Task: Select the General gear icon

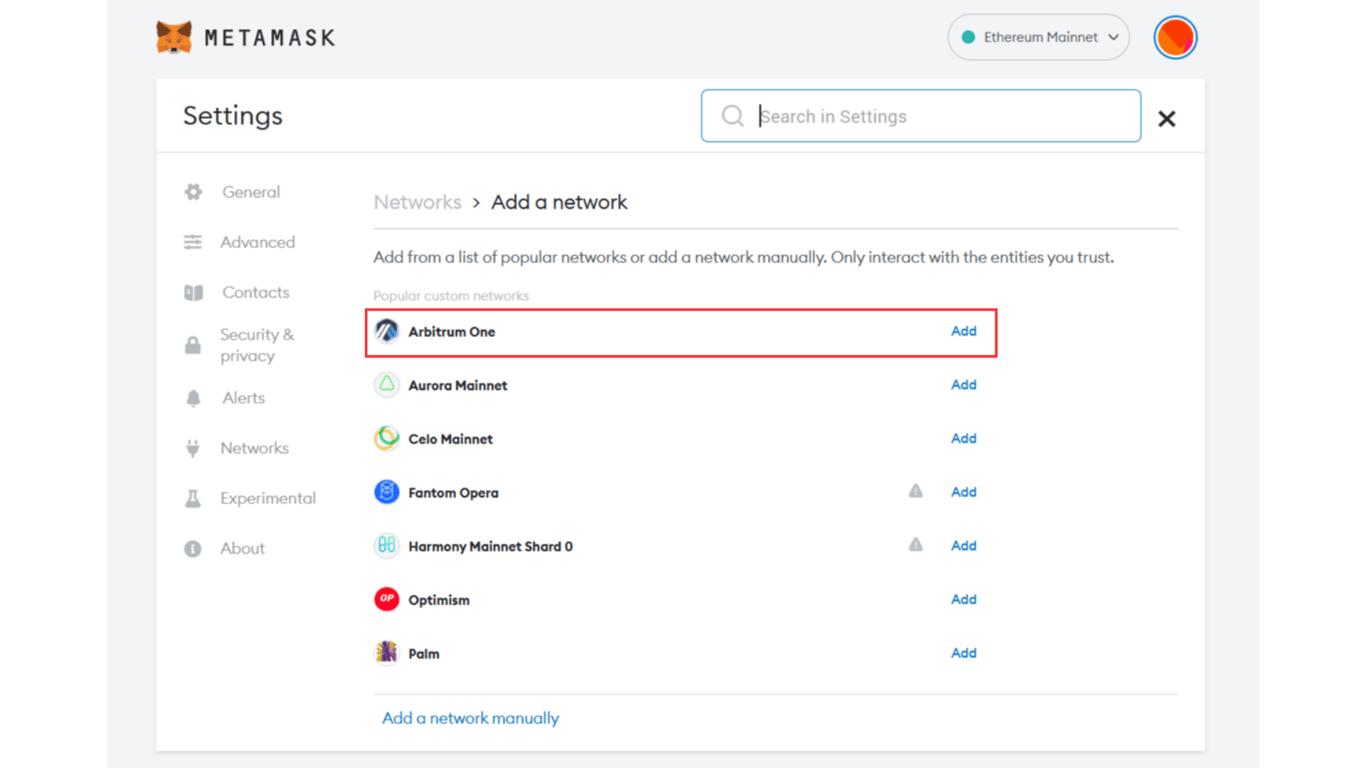Action: tap(192, 191)
